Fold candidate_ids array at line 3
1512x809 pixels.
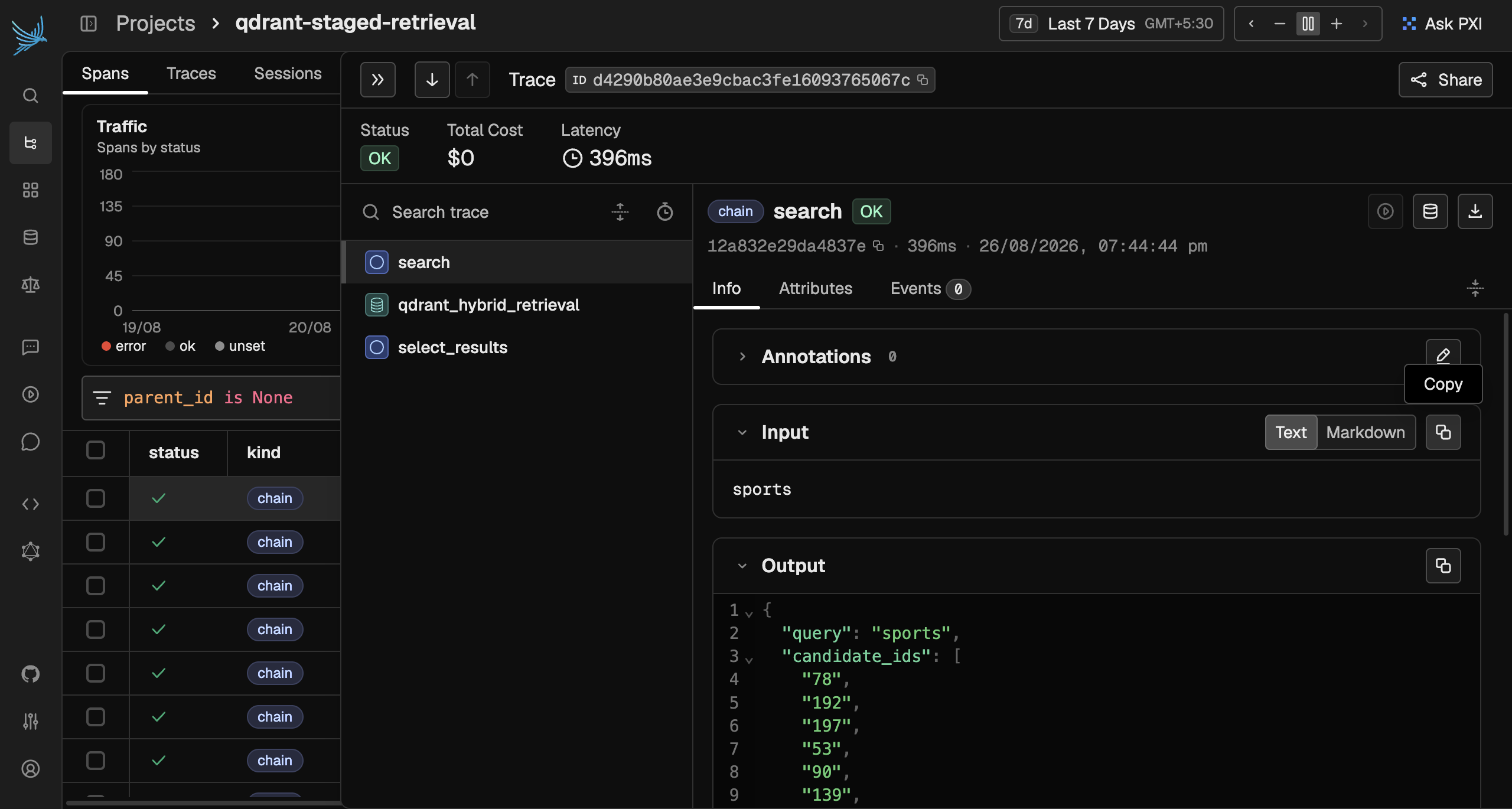(749, 660)
